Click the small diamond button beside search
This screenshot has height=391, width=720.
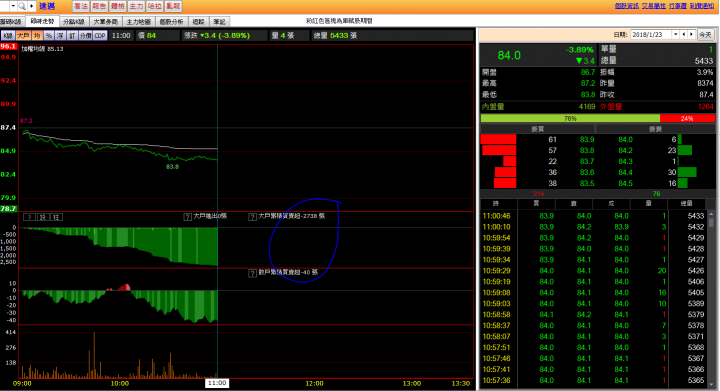point(31,6)
